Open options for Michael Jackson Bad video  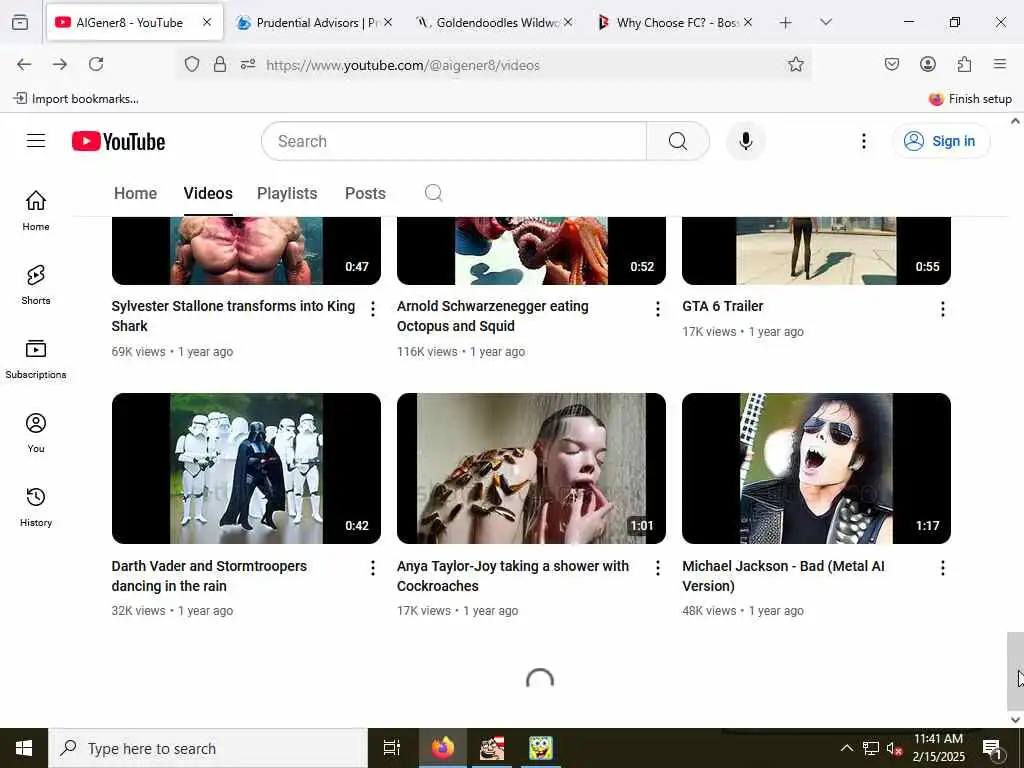(x=942, y=568)
